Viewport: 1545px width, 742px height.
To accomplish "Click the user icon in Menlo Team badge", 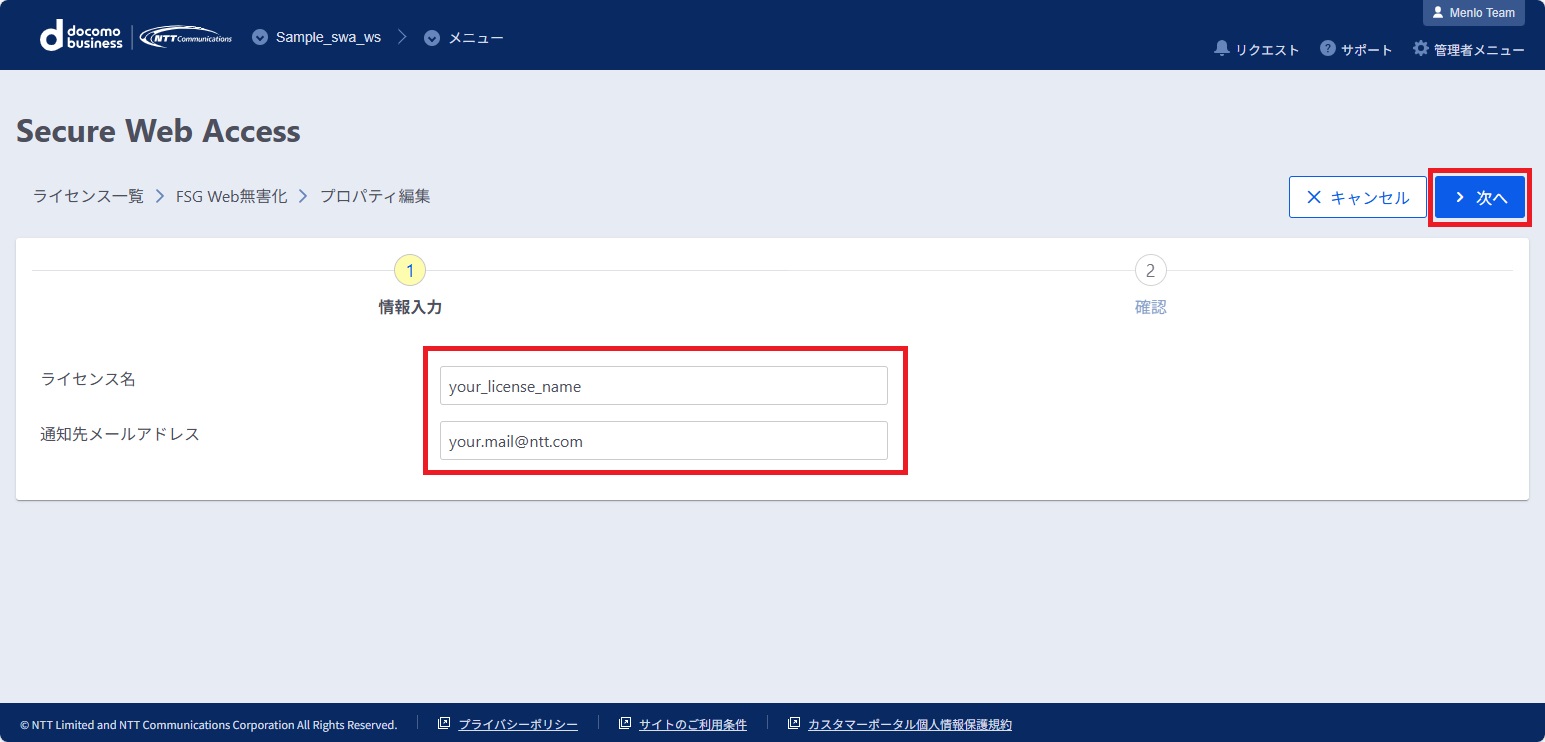I will pos(1438,13).
